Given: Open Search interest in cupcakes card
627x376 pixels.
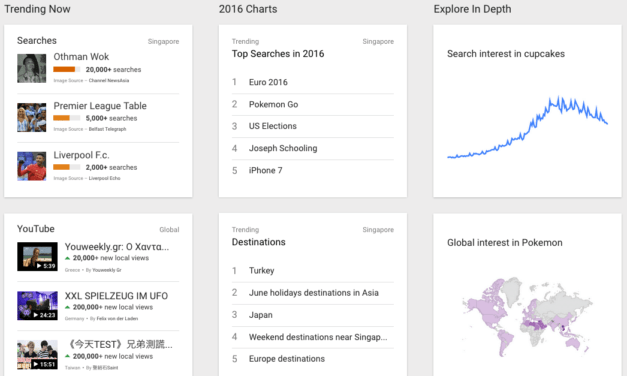Looking at the screenshot, I should [x=506, y=54].
